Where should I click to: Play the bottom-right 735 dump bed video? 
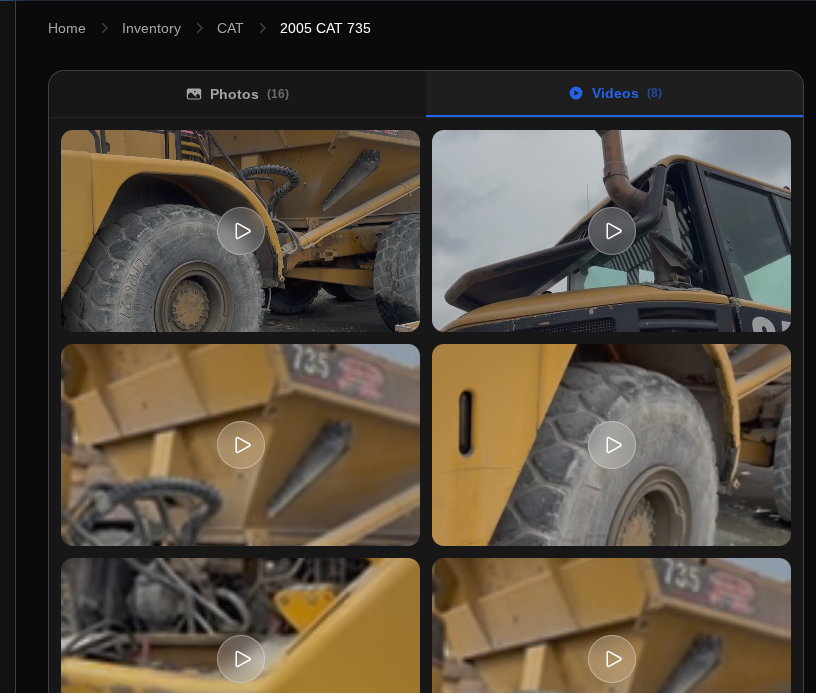coord(612,659)
